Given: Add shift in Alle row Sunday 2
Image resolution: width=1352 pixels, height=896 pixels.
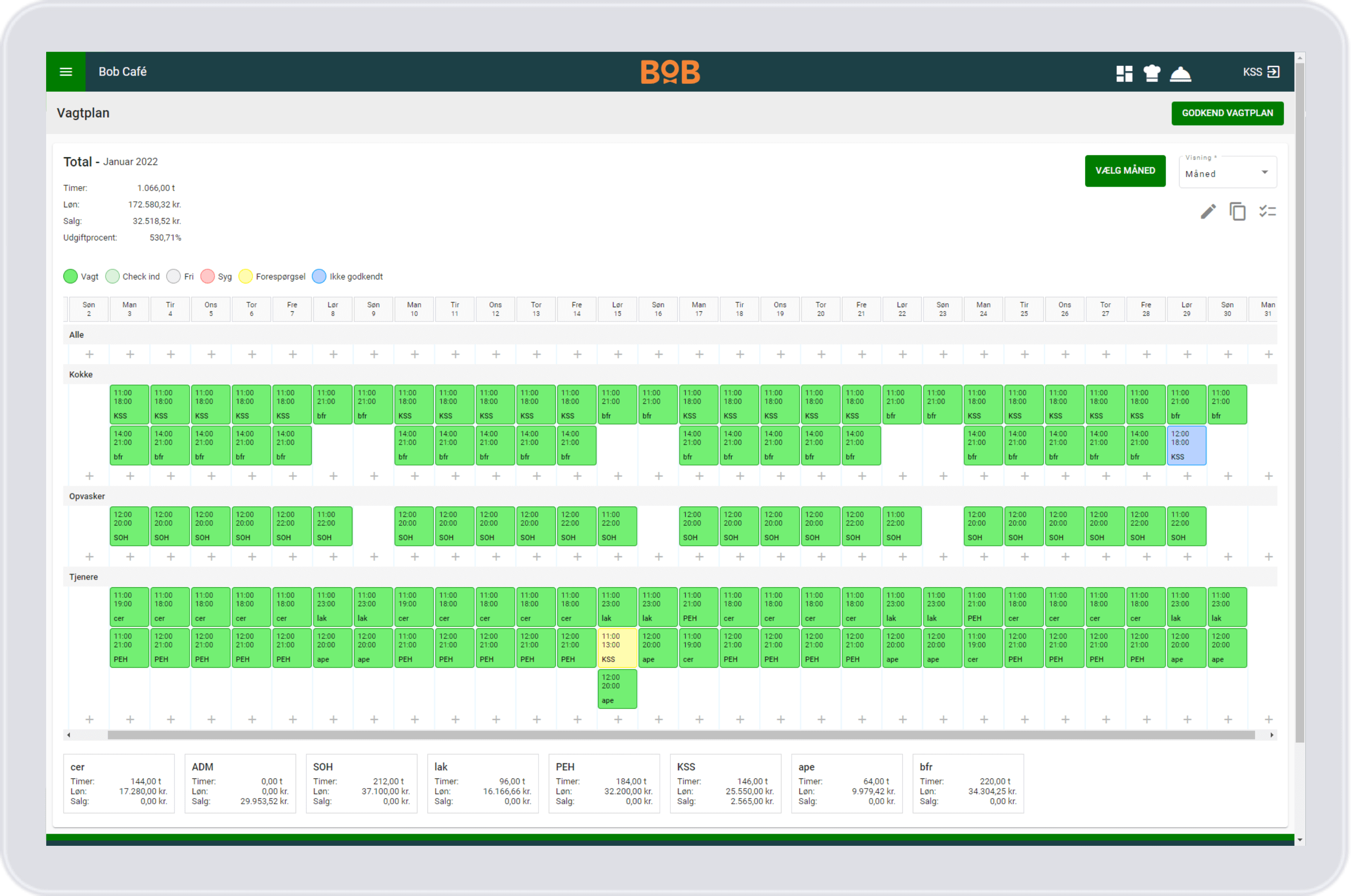Looking at the screenshot, I should 89,354.
